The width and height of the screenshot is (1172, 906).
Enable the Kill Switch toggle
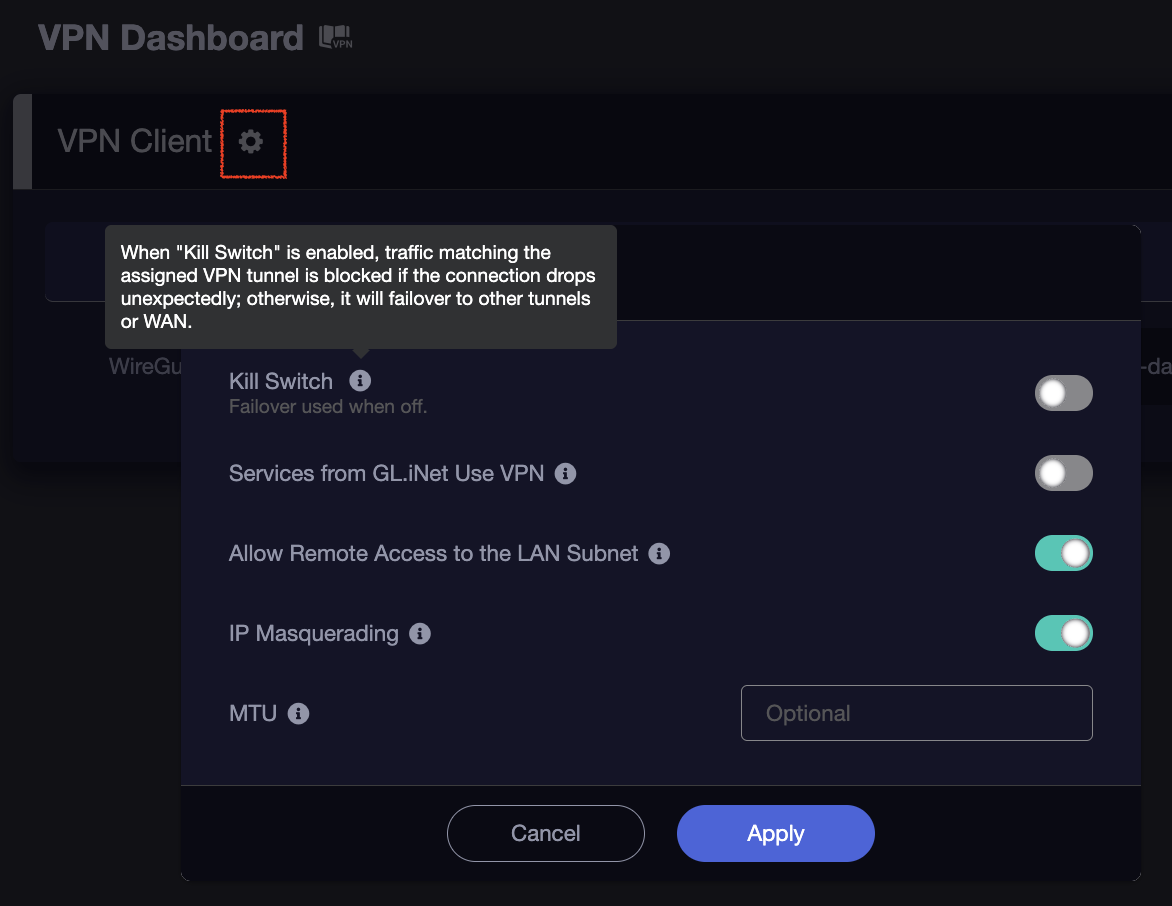[1064, 393]
